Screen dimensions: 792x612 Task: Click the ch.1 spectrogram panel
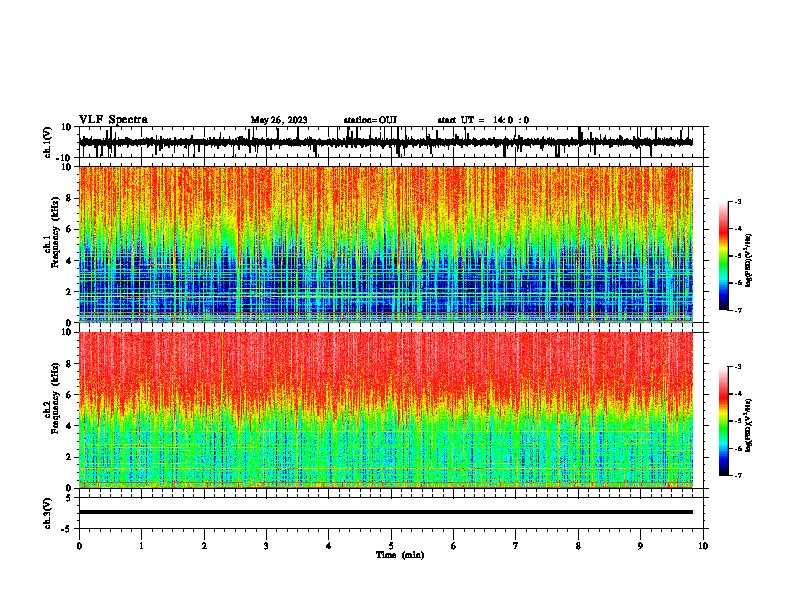(x=386, y=244)
